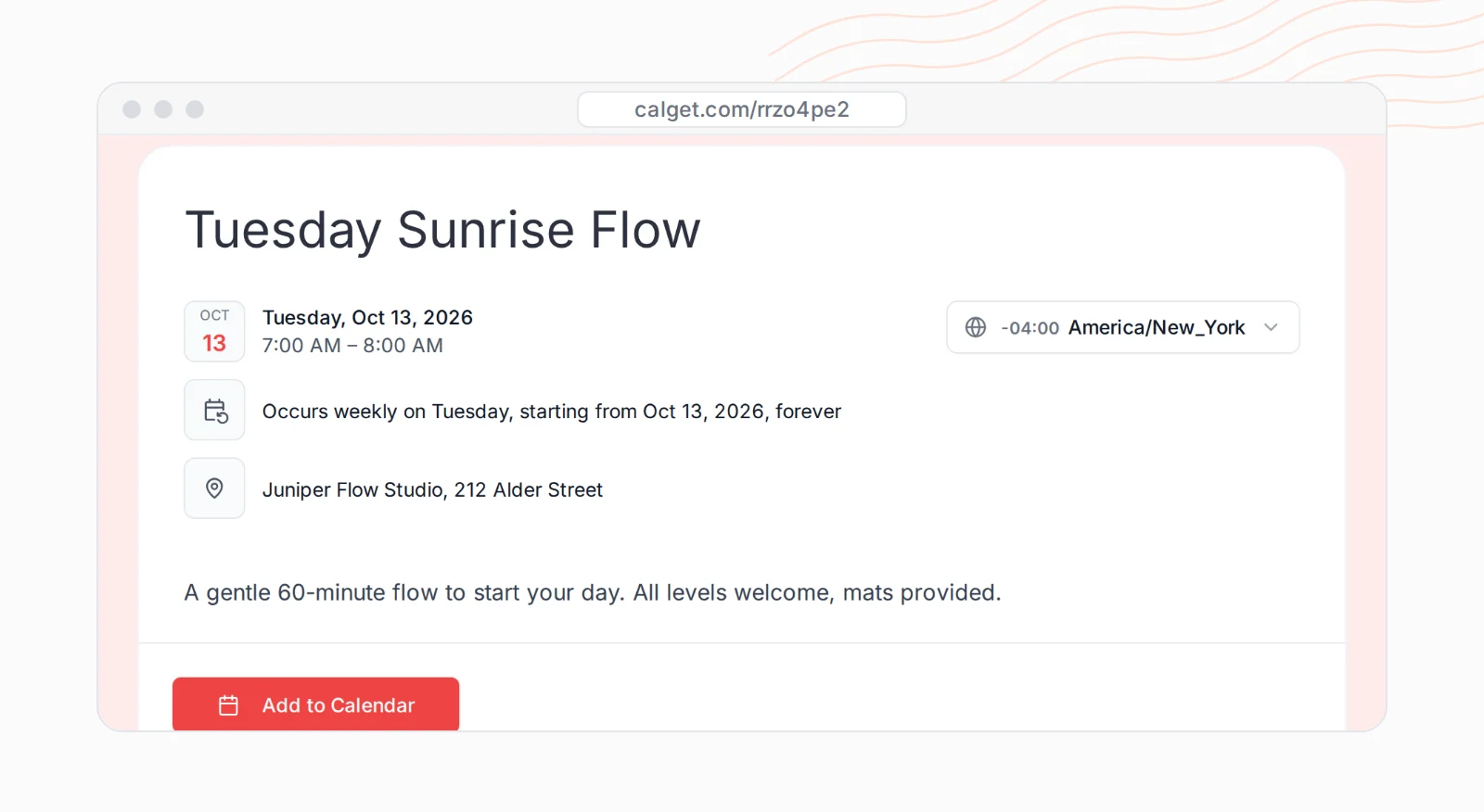Click the -04:00 offset label
The image size is (1484, 812).
coord(1030,328)
